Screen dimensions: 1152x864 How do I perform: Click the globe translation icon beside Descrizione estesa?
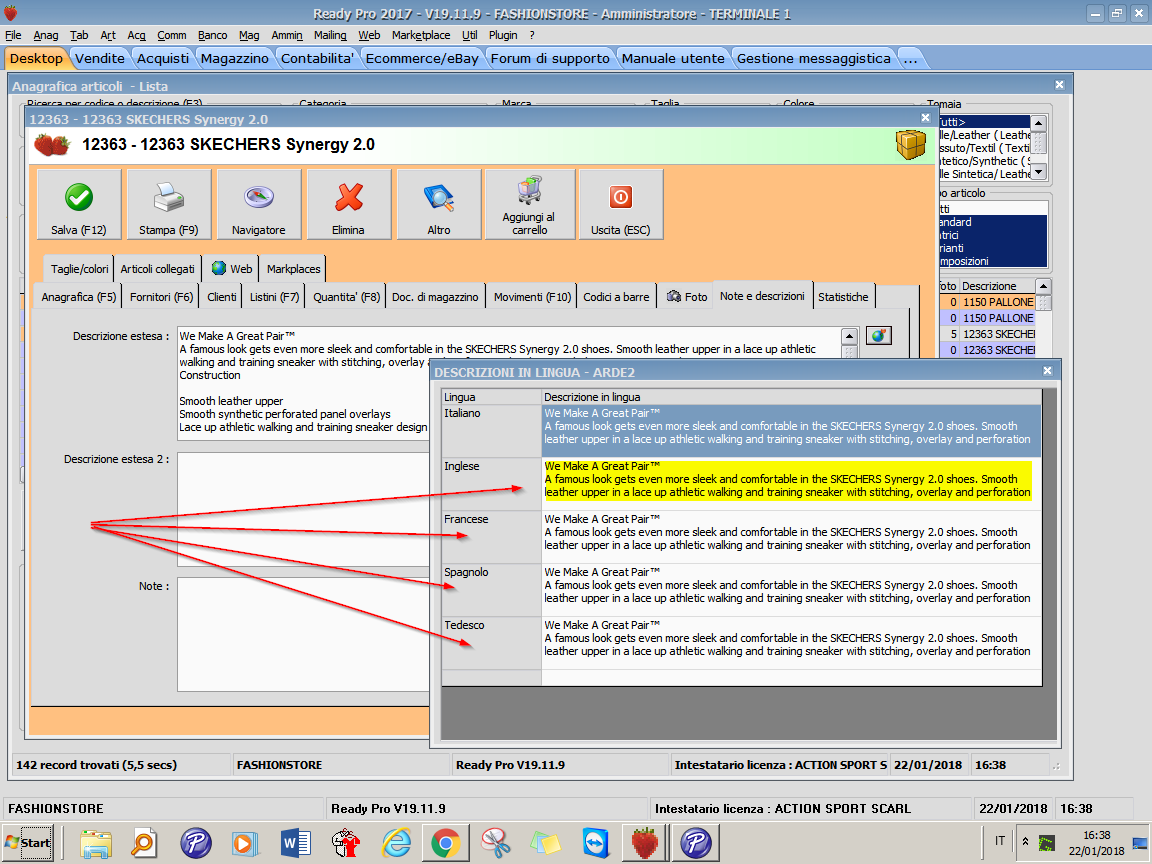coord(878,336)
